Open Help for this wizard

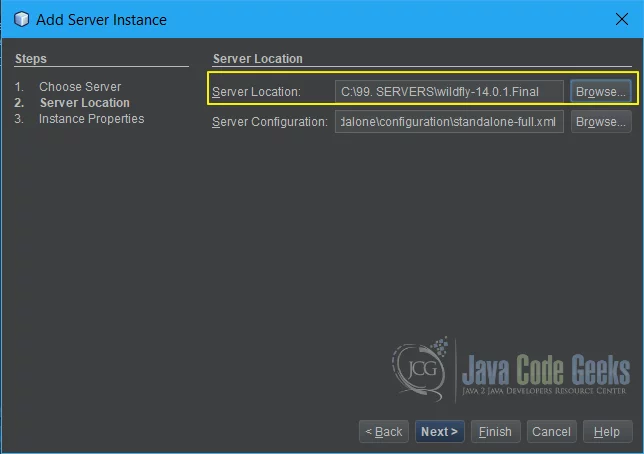coord(607,431)
